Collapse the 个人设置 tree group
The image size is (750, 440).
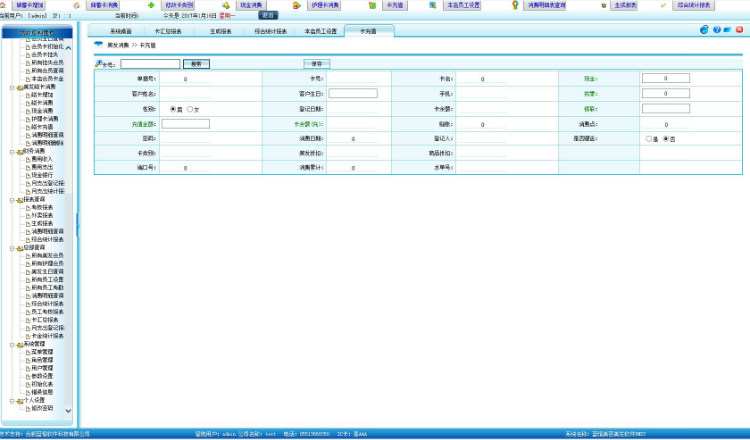click(x=12, y=401)
